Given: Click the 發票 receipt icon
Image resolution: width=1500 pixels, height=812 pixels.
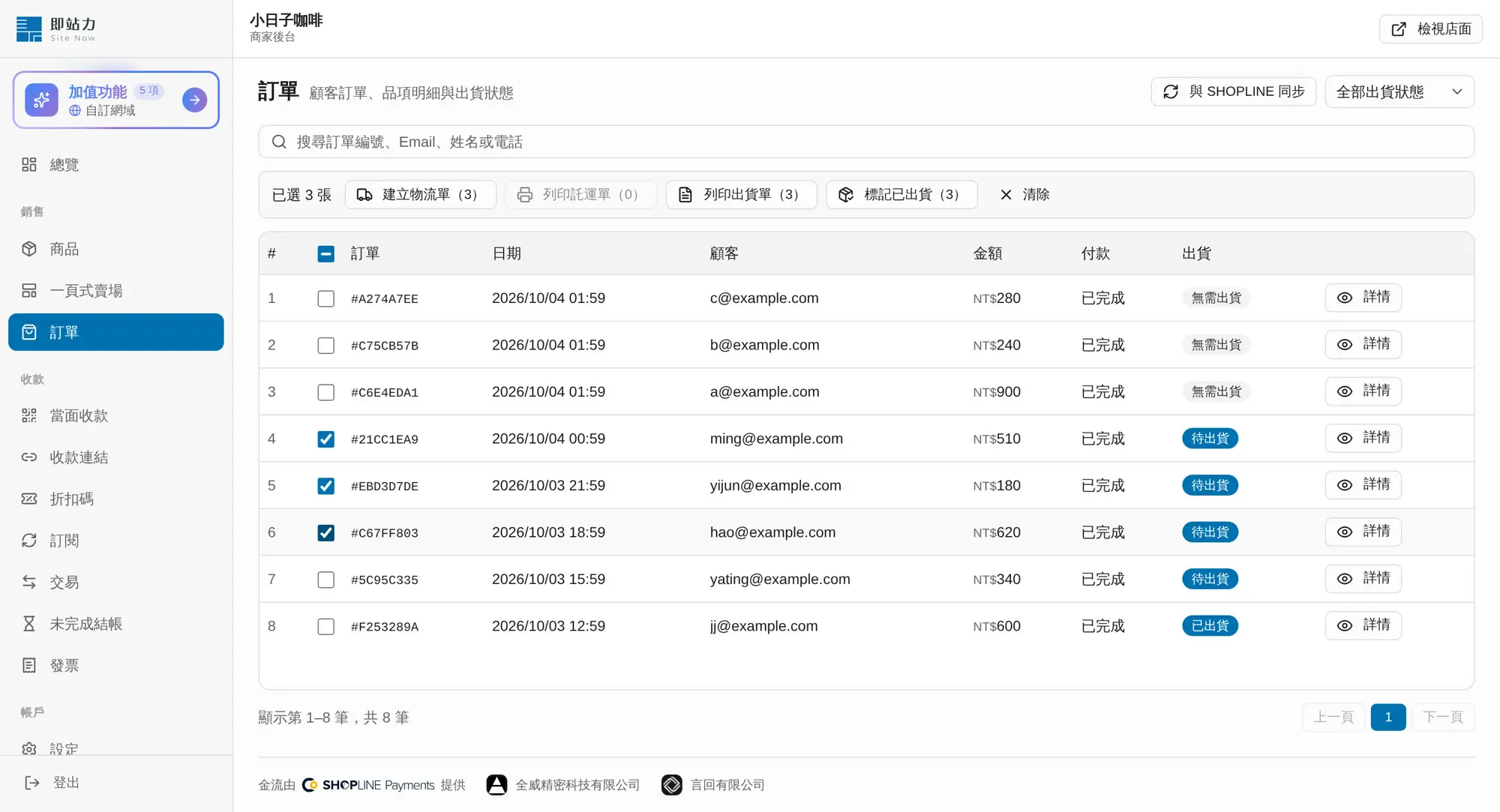Looking at the screenshot, I should click(x=29, y=665).
